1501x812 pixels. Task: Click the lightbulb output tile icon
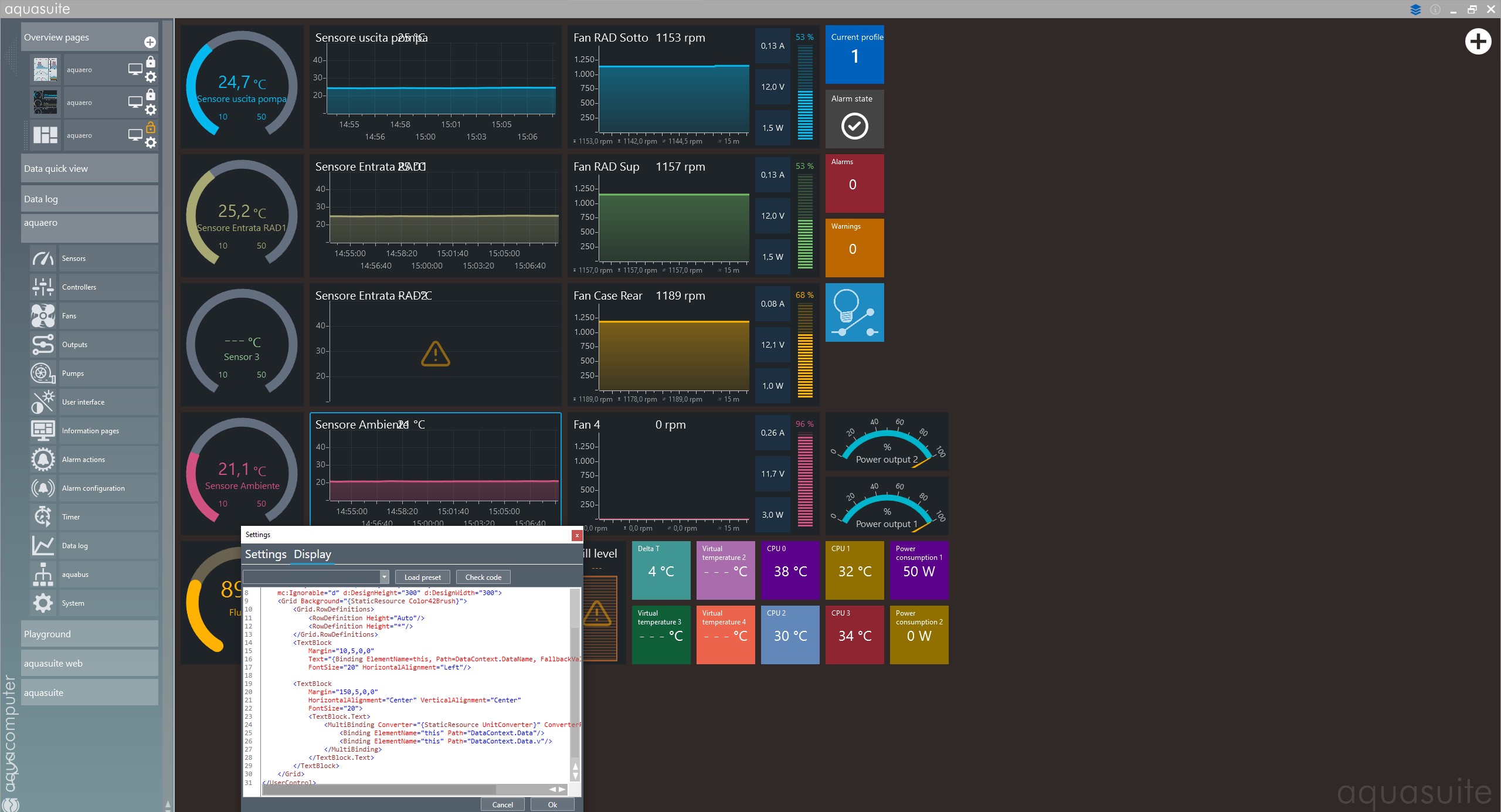(854, 312)
